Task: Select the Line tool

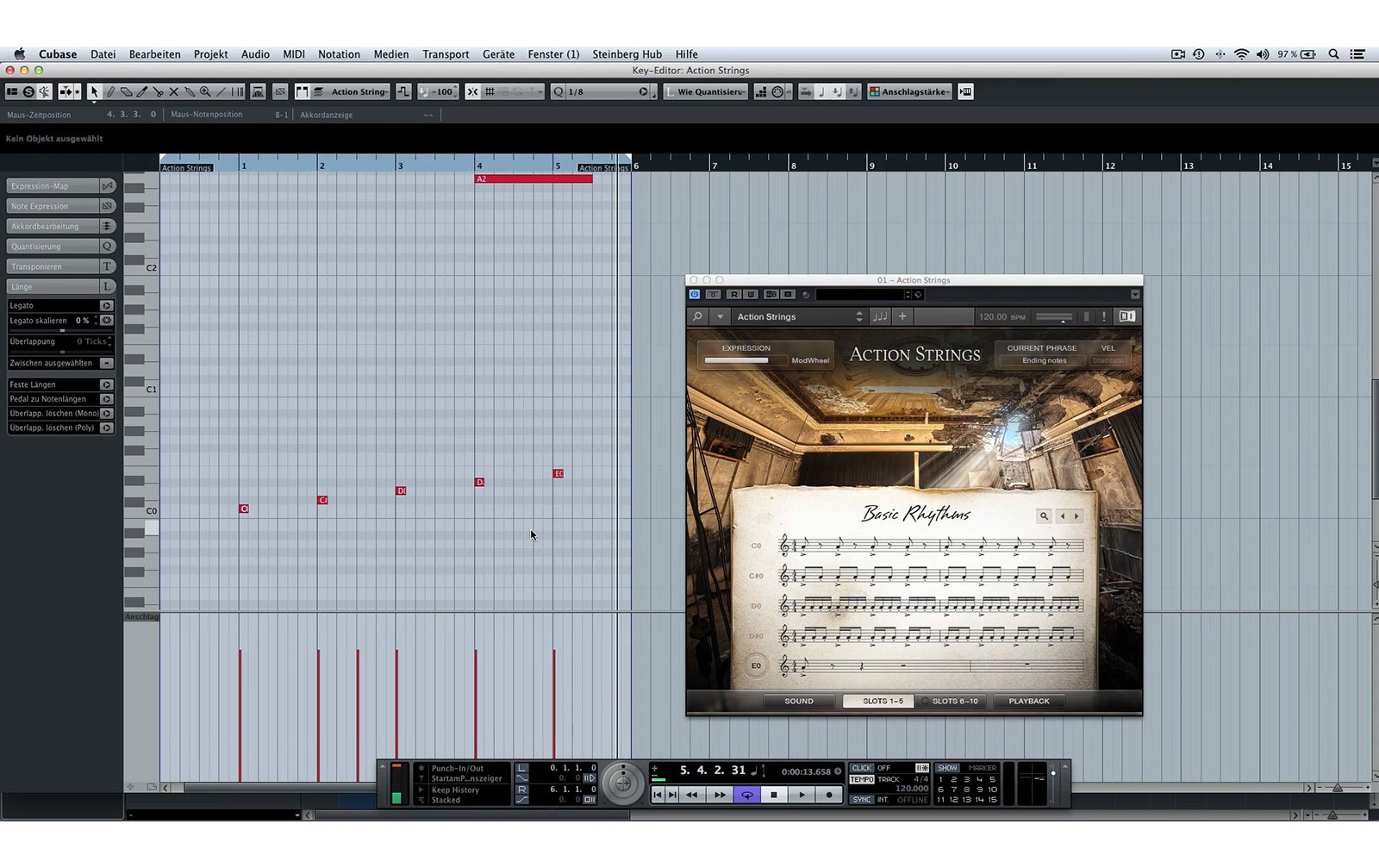Action: coord(221,91)
